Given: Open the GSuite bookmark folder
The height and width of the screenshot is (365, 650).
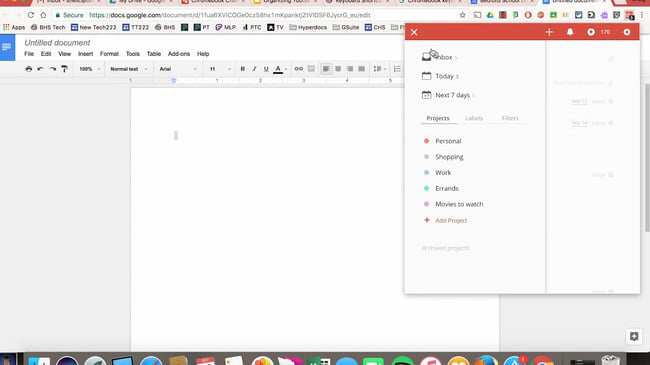Looking at the screenshot, I should pyautogui.click(x=346, y=27).
